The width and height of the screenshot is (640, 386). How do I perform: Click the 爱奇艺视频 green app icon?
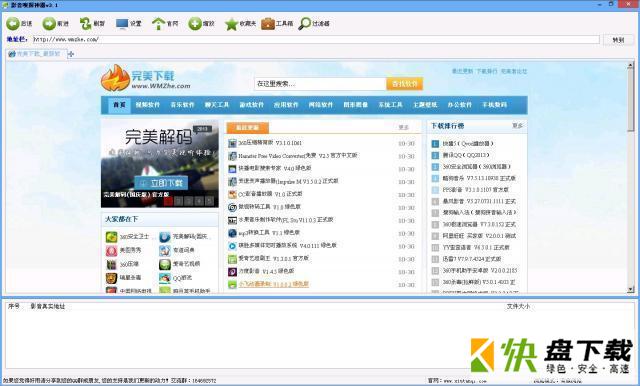(164, 264)
